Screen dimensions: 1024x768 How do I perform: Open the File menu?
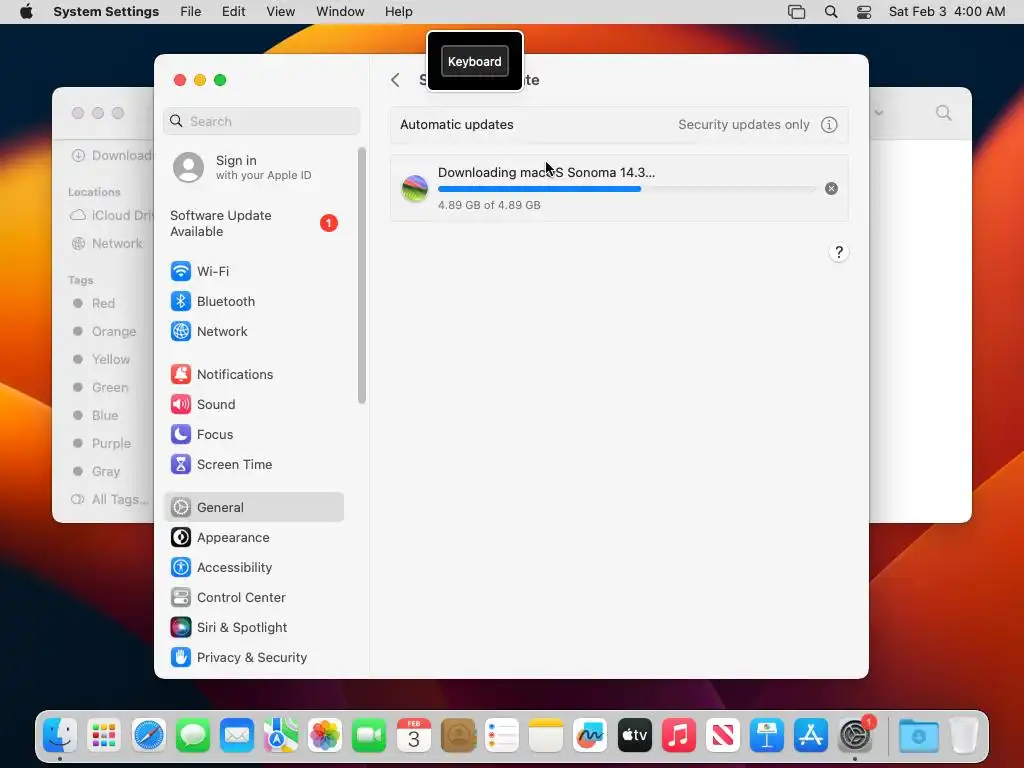(x=191, y=12)
